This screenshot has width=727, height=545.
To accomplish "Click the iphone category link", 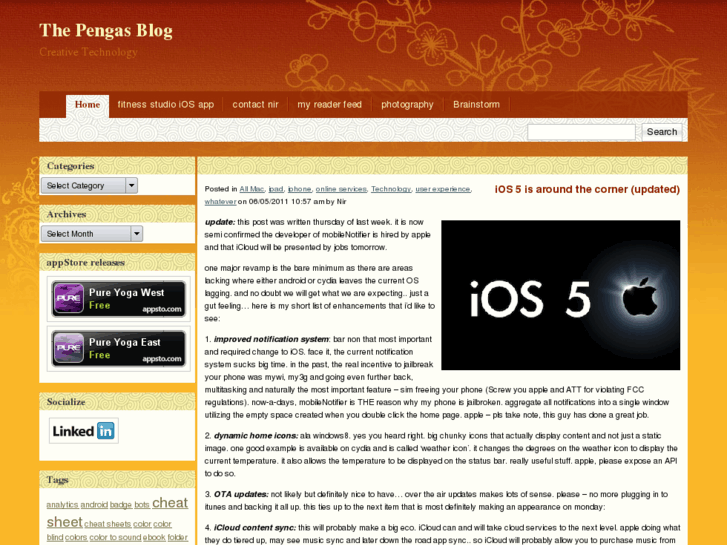I will click(300, 189).
